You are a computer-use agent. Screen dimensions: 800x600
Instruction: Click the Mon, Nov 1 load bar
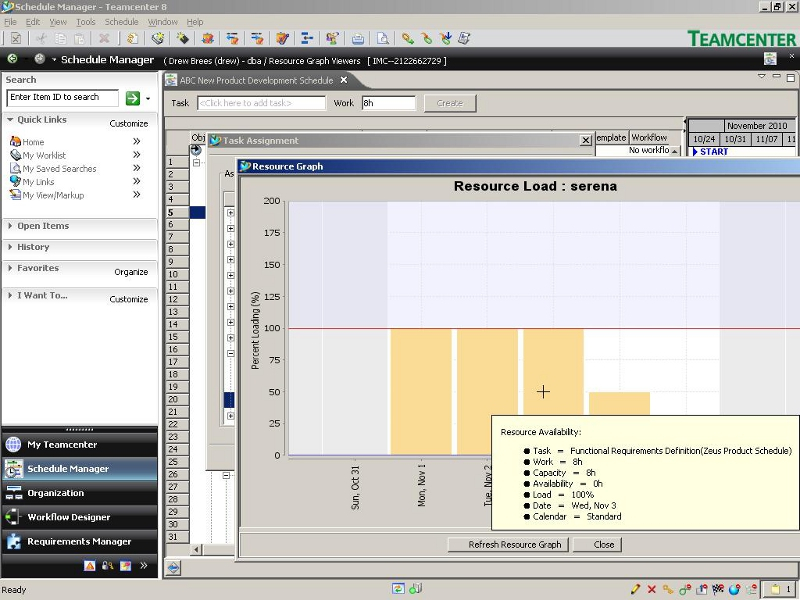coord(421,391)
